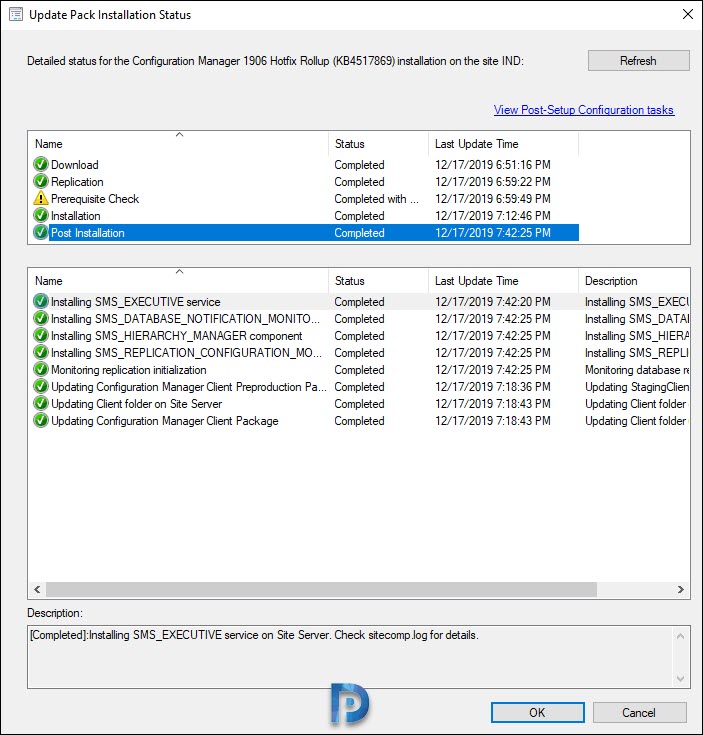
Task: Select Installing SMS_REPLICATION_CONFIGURATION_MO... row
Action: [360, 352]
